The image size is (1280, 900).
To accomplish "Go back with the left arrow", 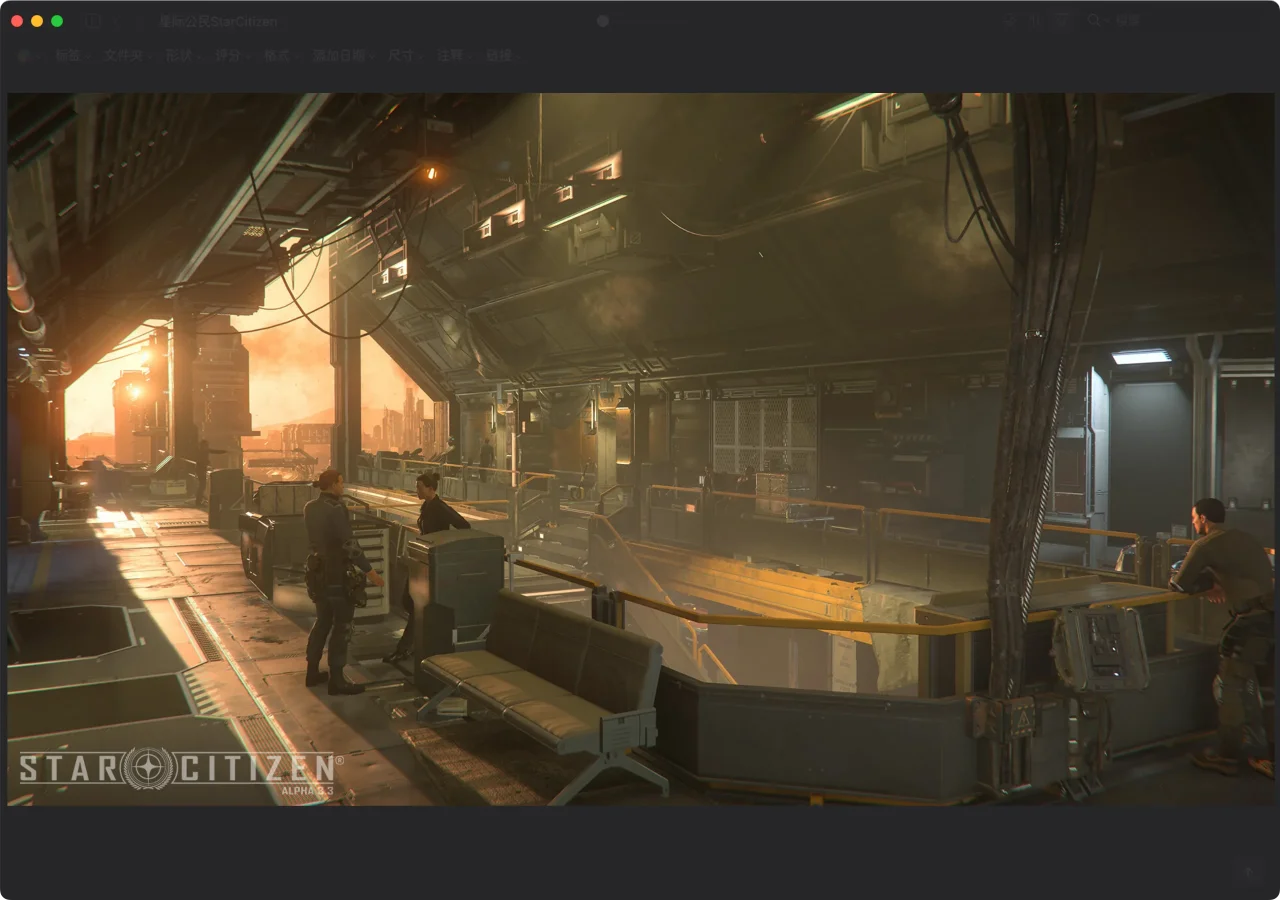I will (x=117, y=21).
